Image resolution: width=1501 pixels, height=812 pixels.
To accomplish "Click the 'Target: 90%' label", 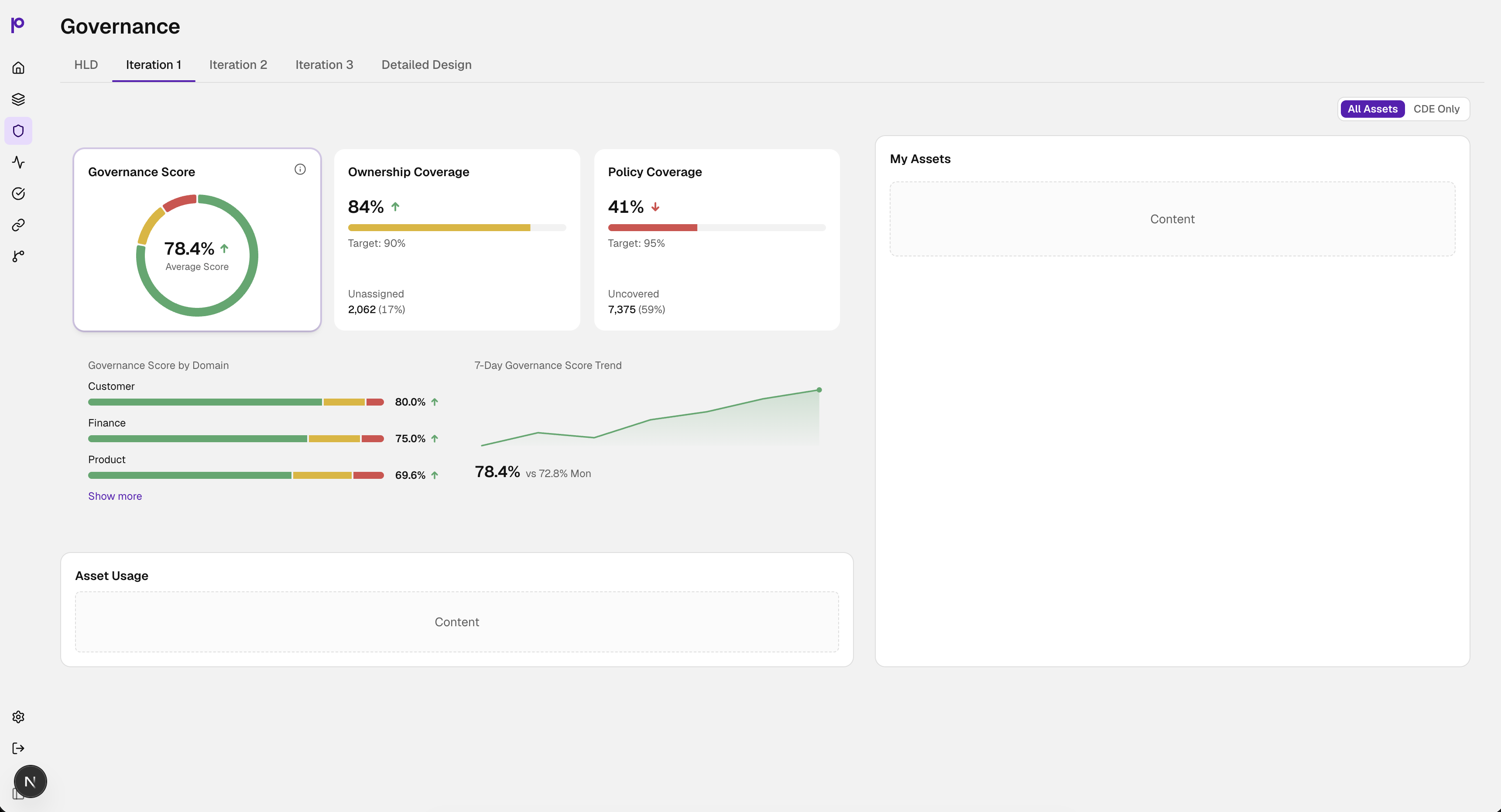I will coord(377,243).
